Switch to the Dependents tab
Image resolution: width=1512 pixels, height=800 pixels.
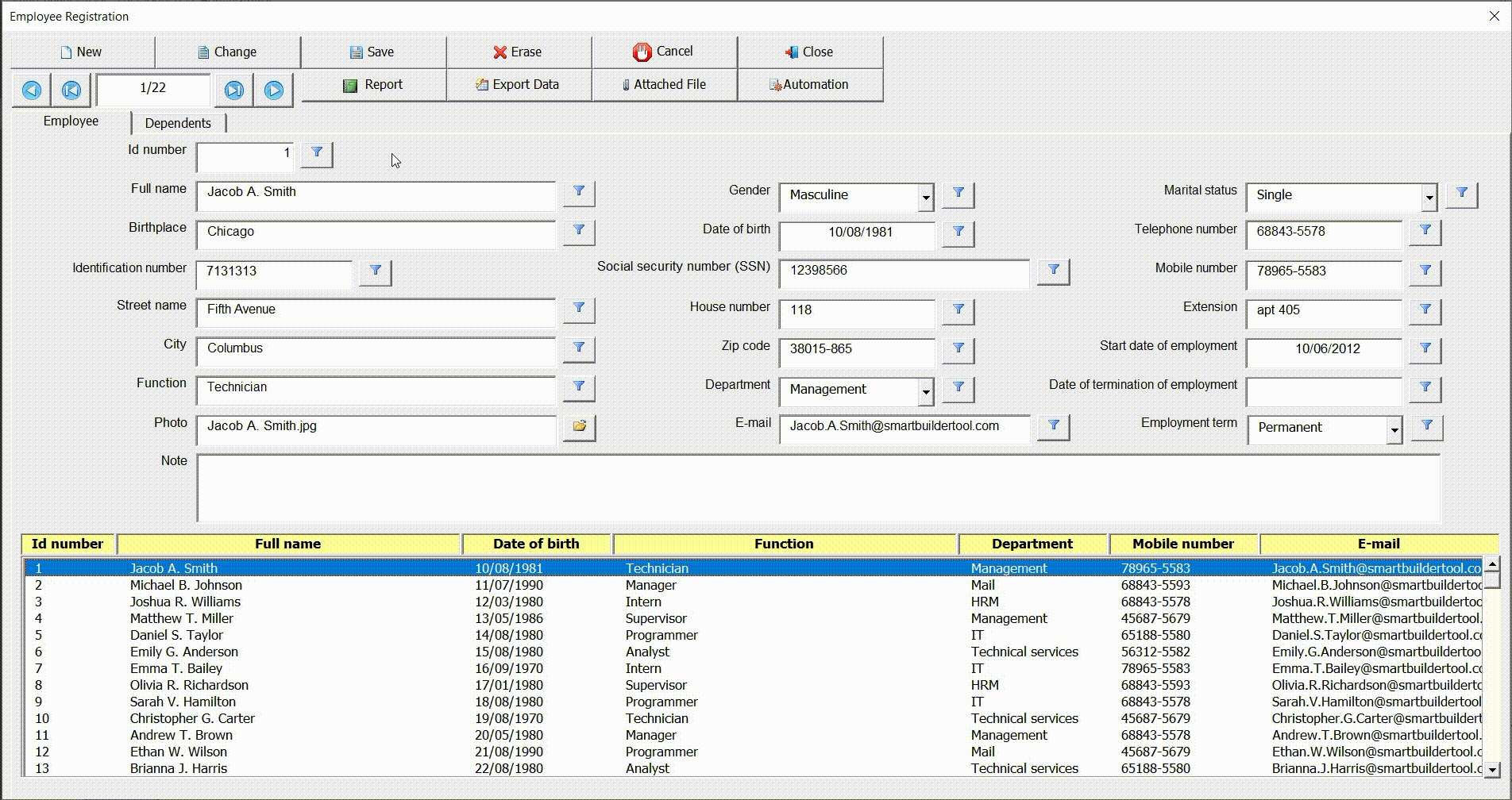point(177,122)
